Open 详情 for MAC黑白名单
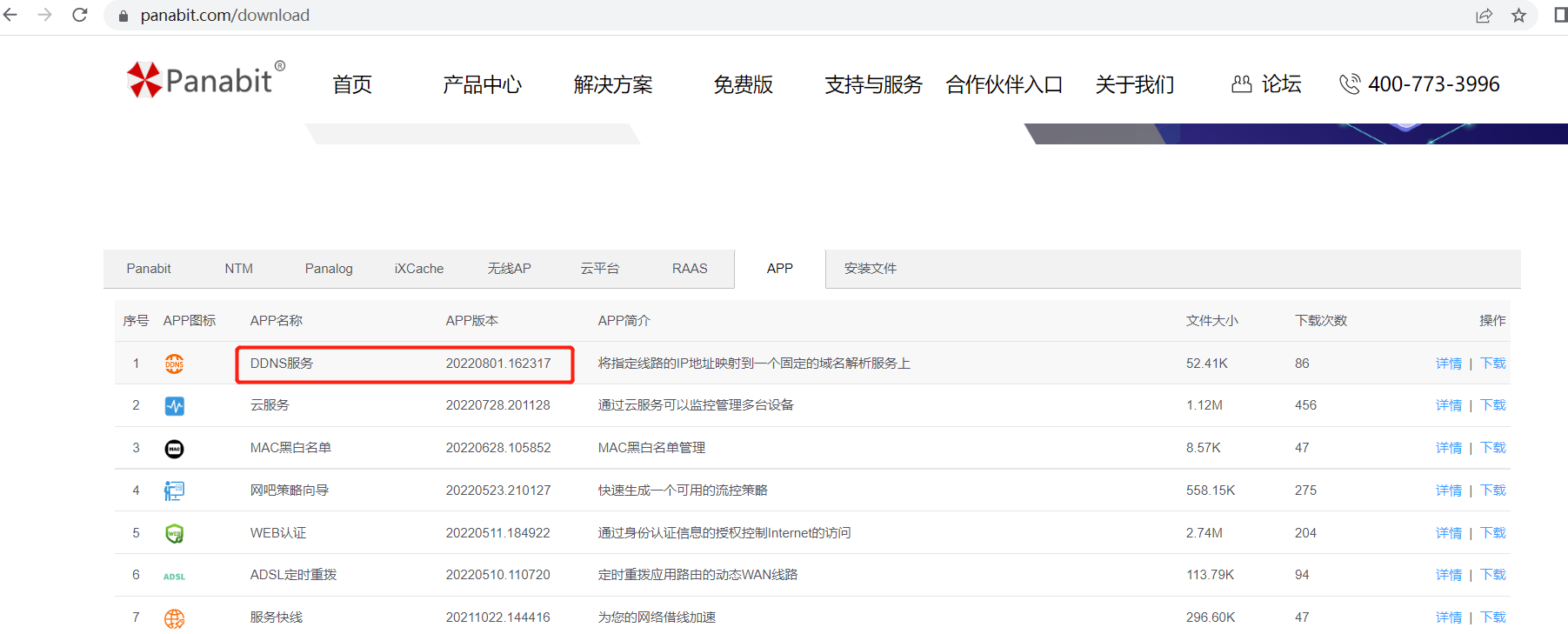Viewport: 1568px width, 634px height. (1449, 448)
